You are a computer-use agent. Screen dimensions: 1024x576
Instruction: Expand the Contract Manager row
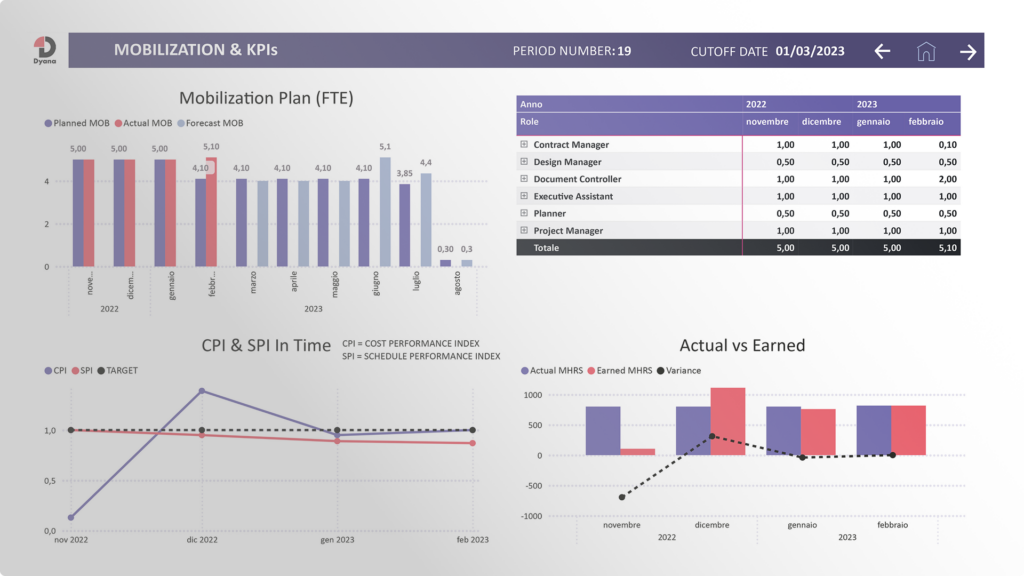tap(524, 144)
